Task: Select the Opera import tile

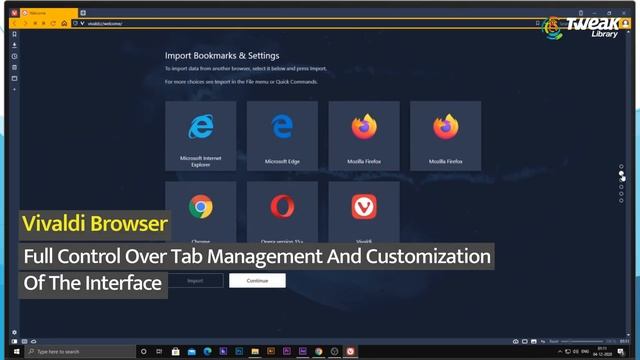Action: pos(282,212)
